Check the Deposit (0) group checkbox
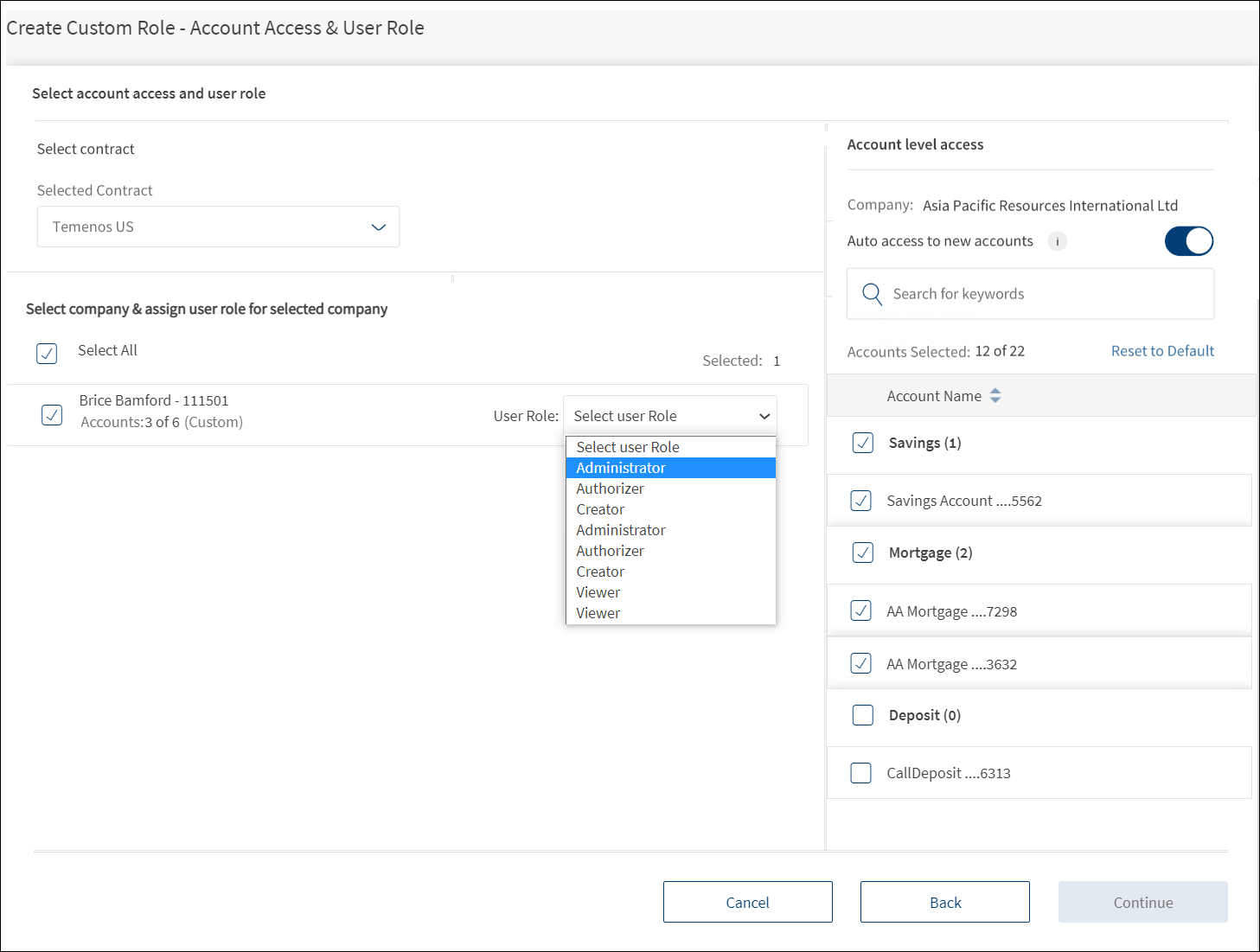 tap(863, 715)
